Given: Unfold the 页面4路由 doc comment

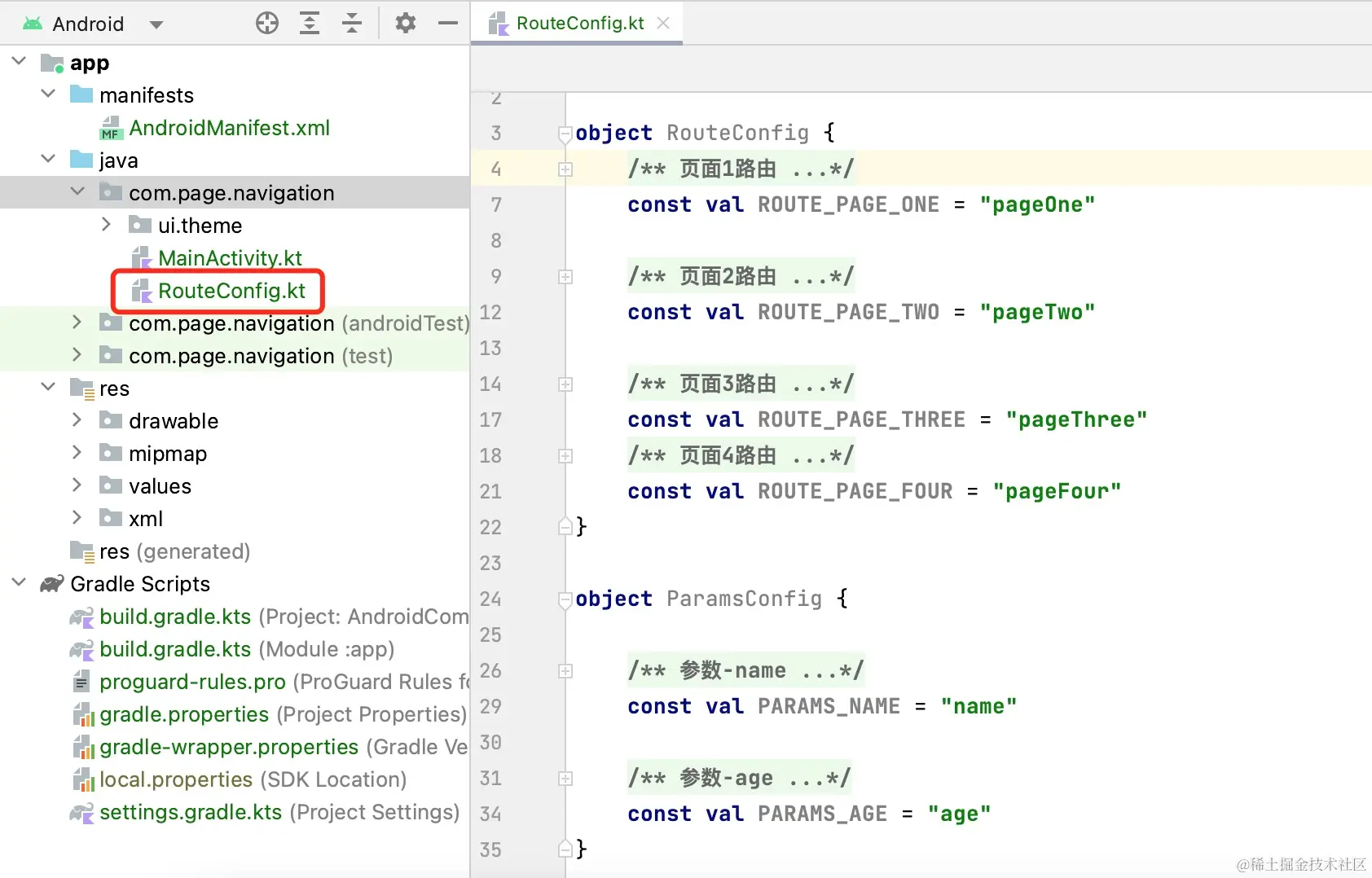Looking at the screenshot, I should click(565, 456).
